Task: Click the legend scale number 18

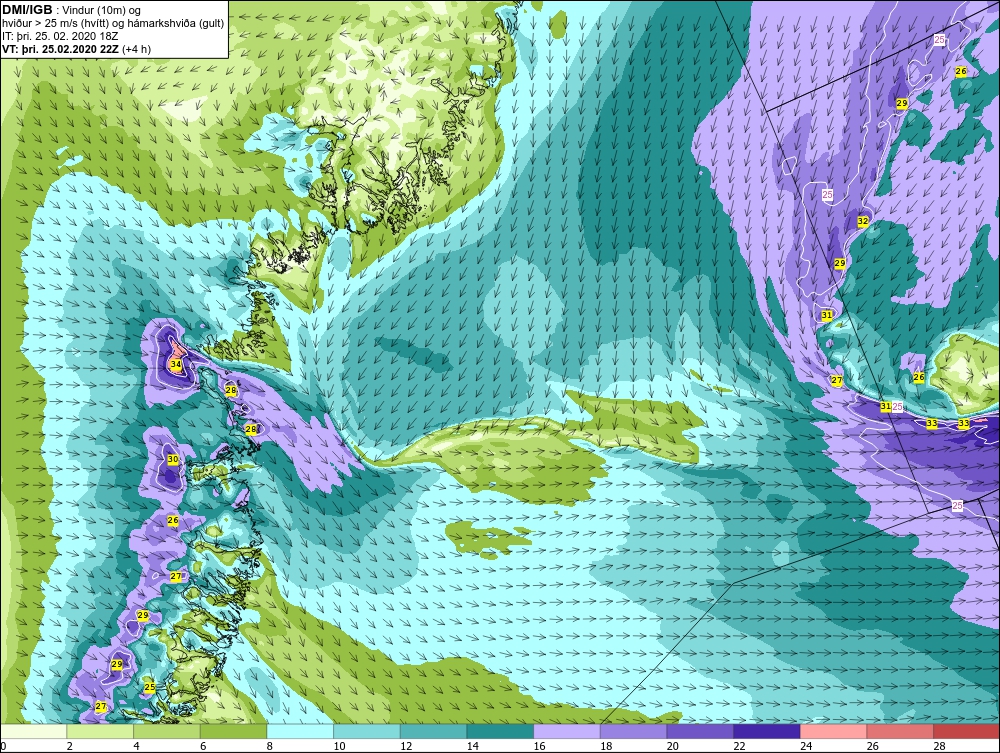Action: (606, 746)
